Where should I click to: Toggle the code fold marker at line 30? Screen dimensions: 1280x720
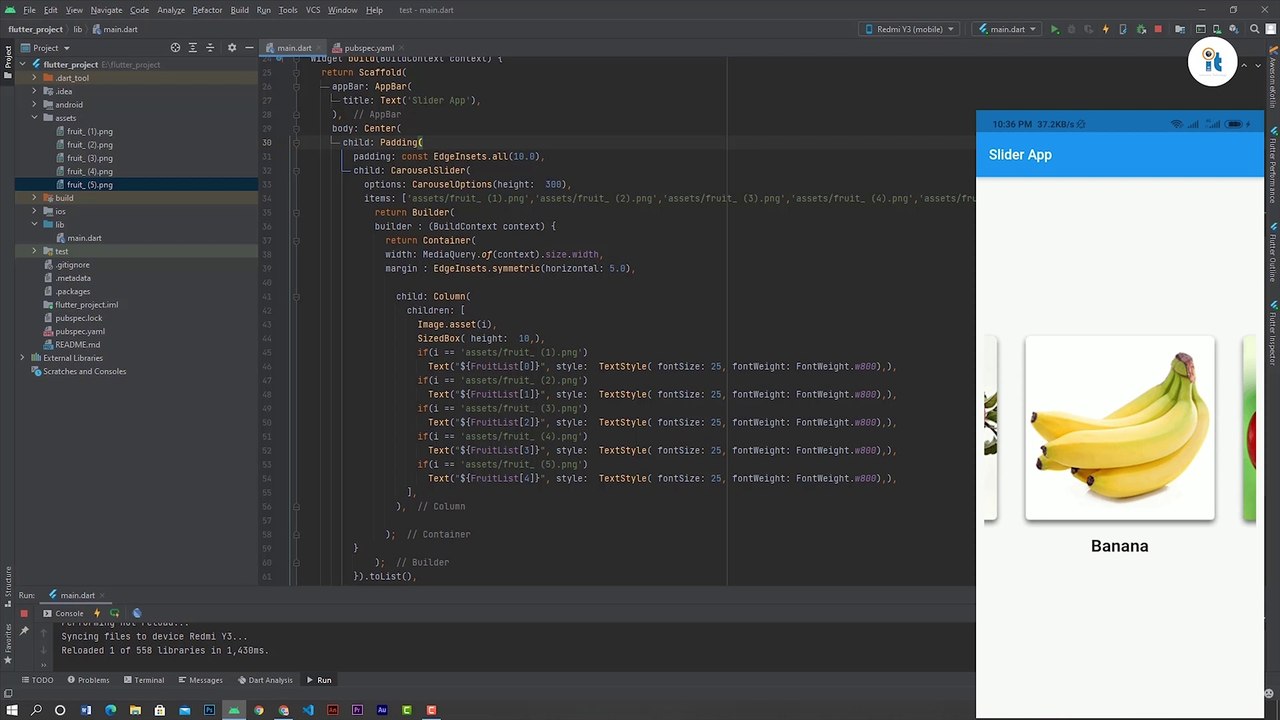(296, 143)
